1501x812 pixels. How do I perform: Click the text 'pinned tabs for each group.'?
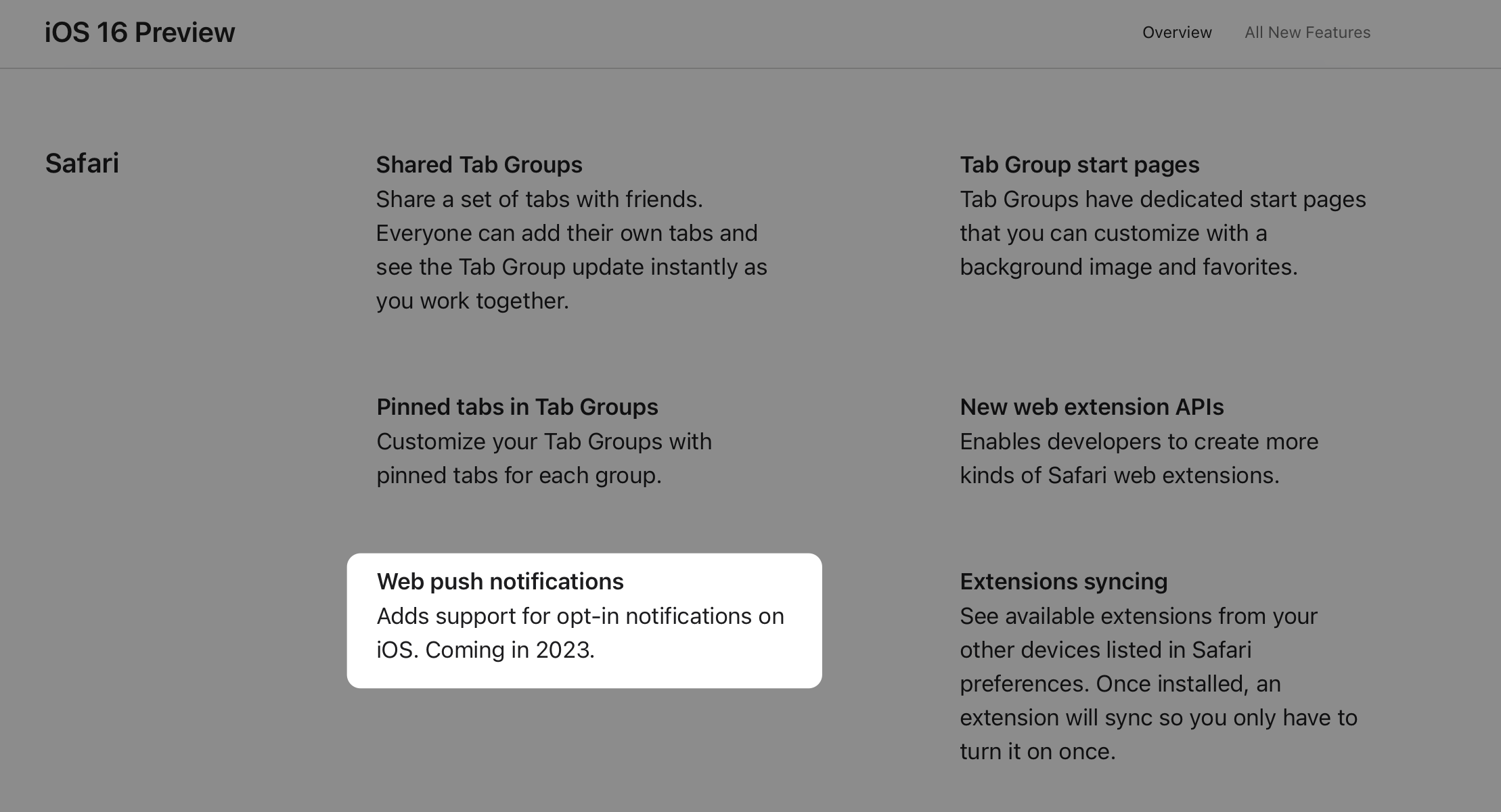click(x=518, y=475)
